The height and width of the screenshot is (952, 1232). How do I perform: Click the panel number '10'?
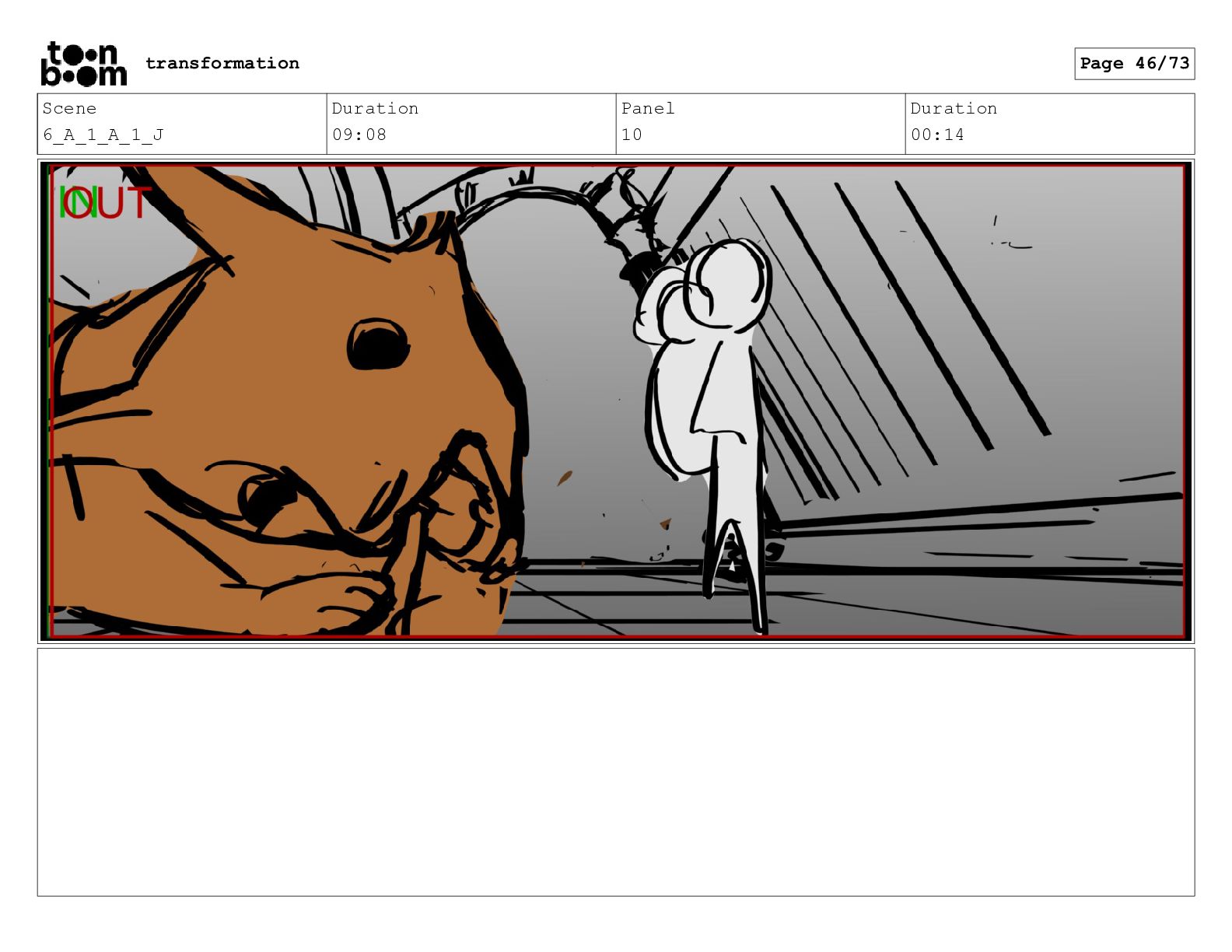pos(632,135)
